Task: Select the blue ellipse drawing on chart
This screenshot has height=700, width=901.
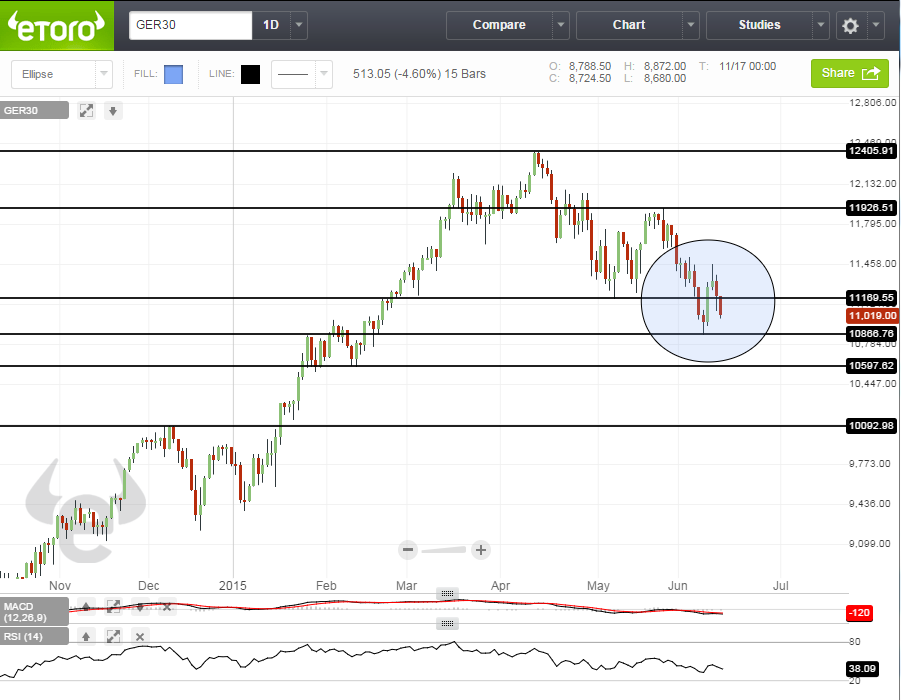Action: click(708, 301)
